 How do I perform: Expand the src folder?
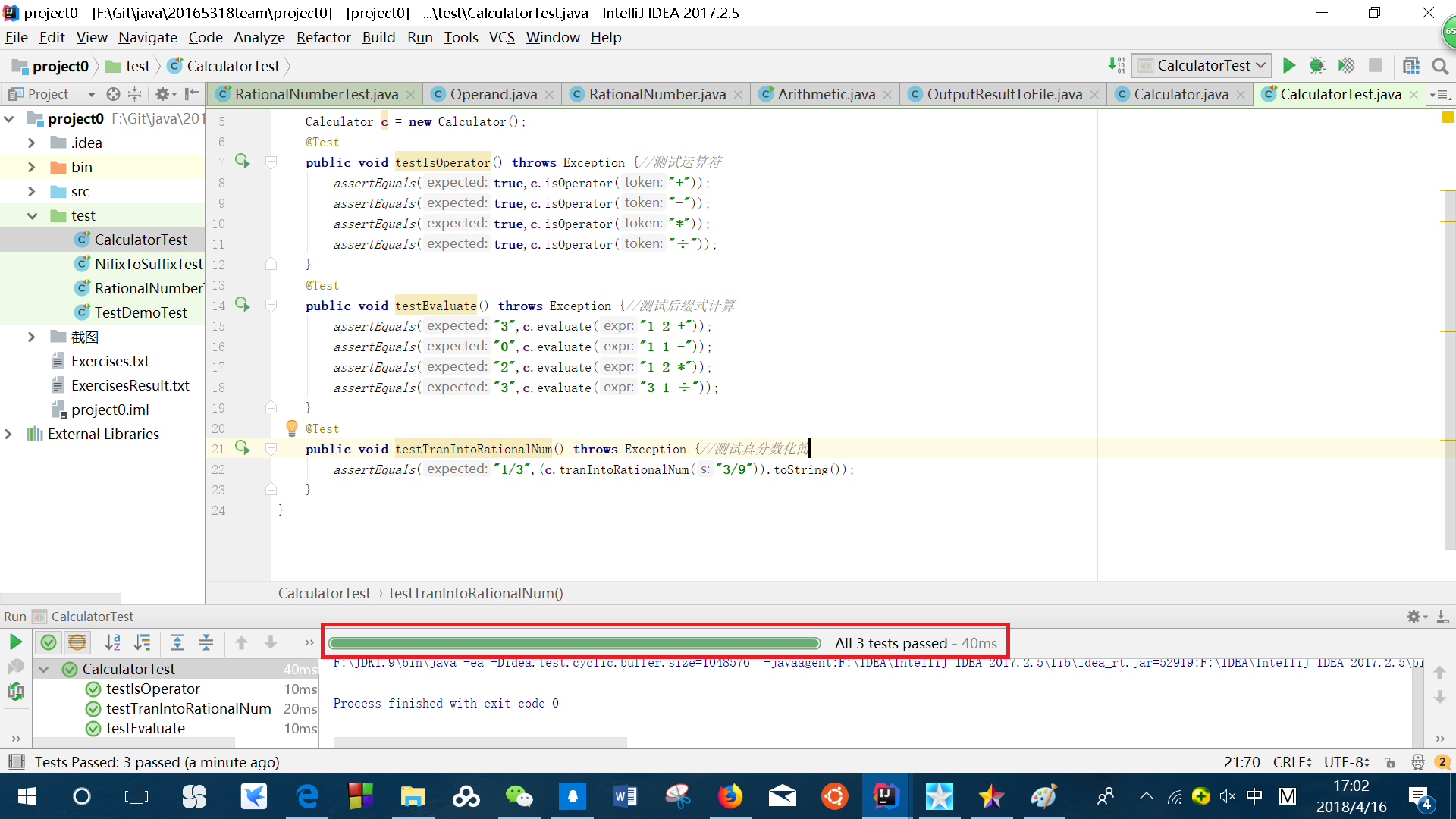31,191
